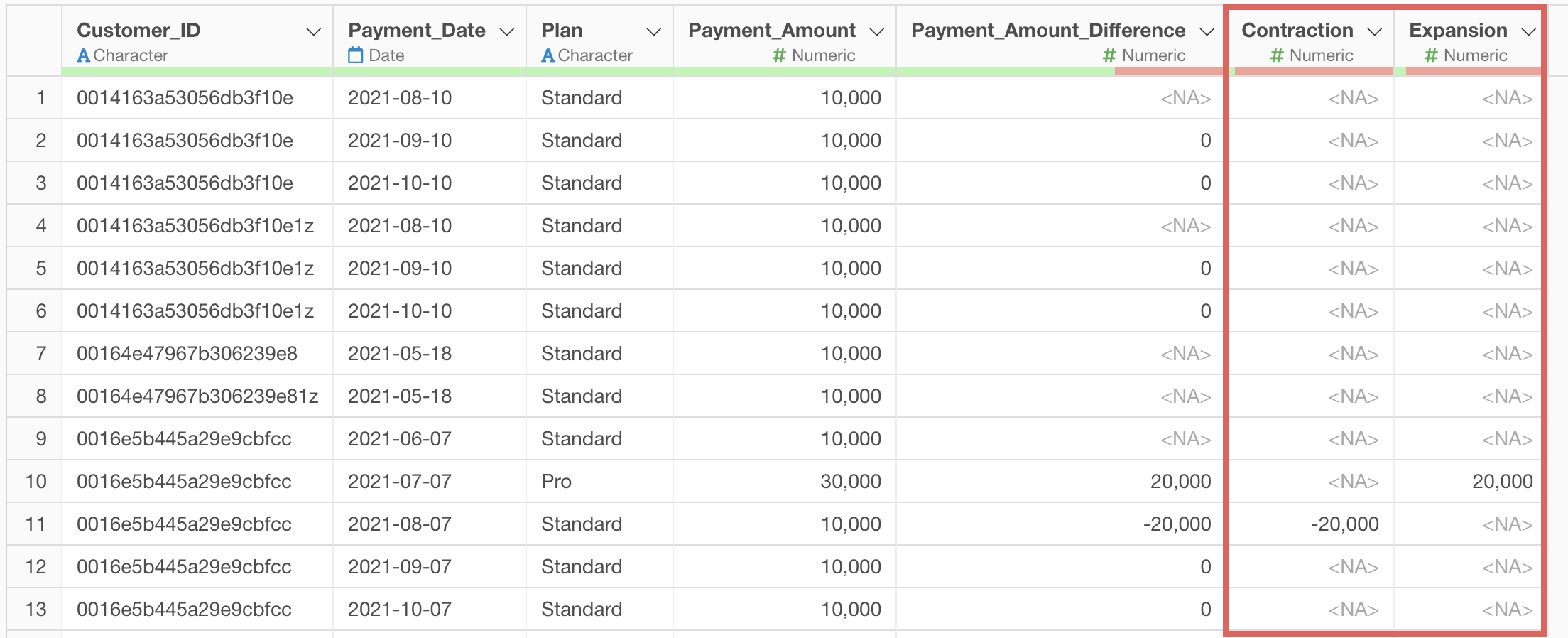Click the Numeric hash icon under Expansion
This screenshot has height=638, width=1568.
point(1431,55)
